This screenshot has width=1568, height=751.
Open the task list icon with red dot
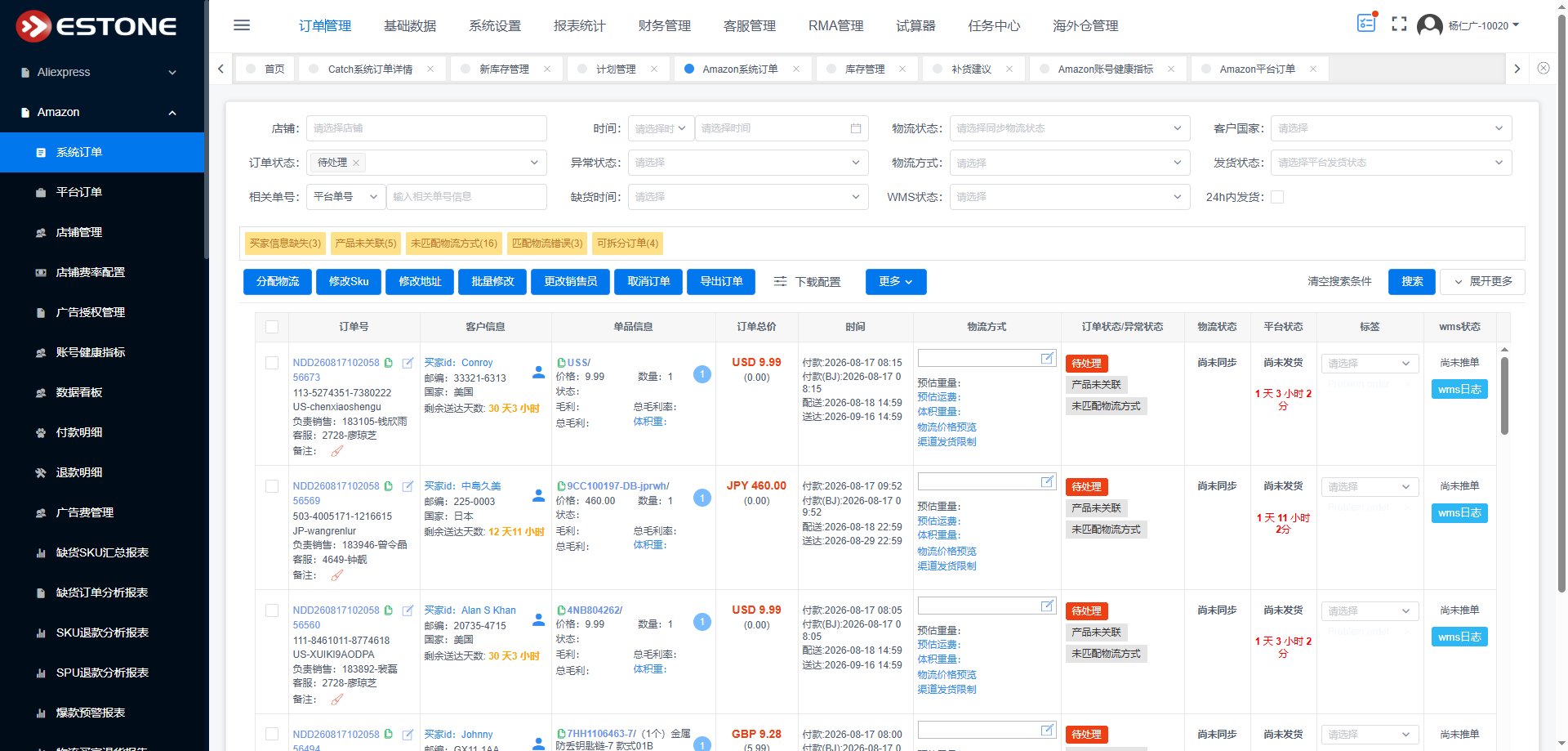point(1366,23)
